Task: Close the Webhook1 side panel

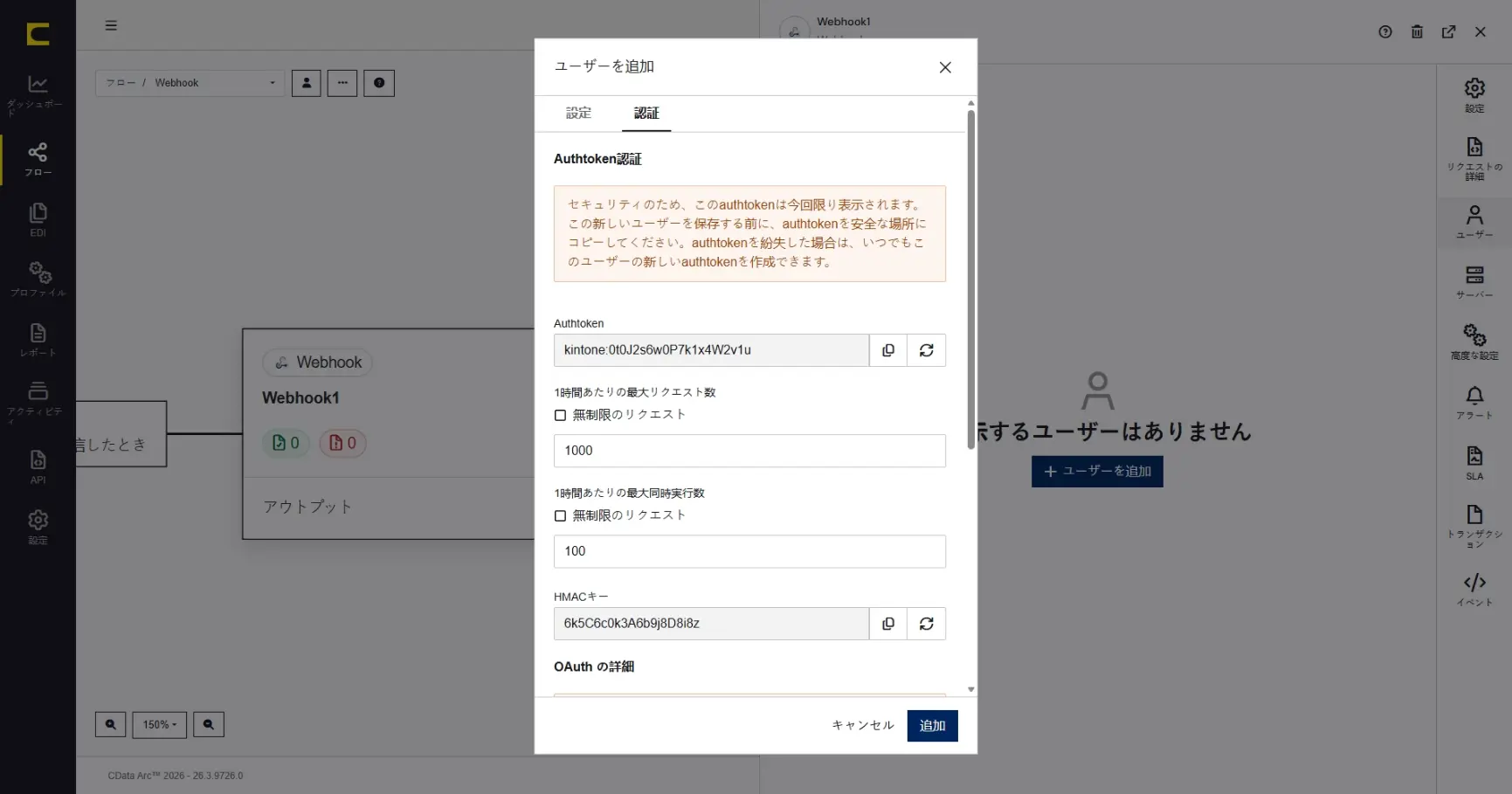Action: 1481,31
